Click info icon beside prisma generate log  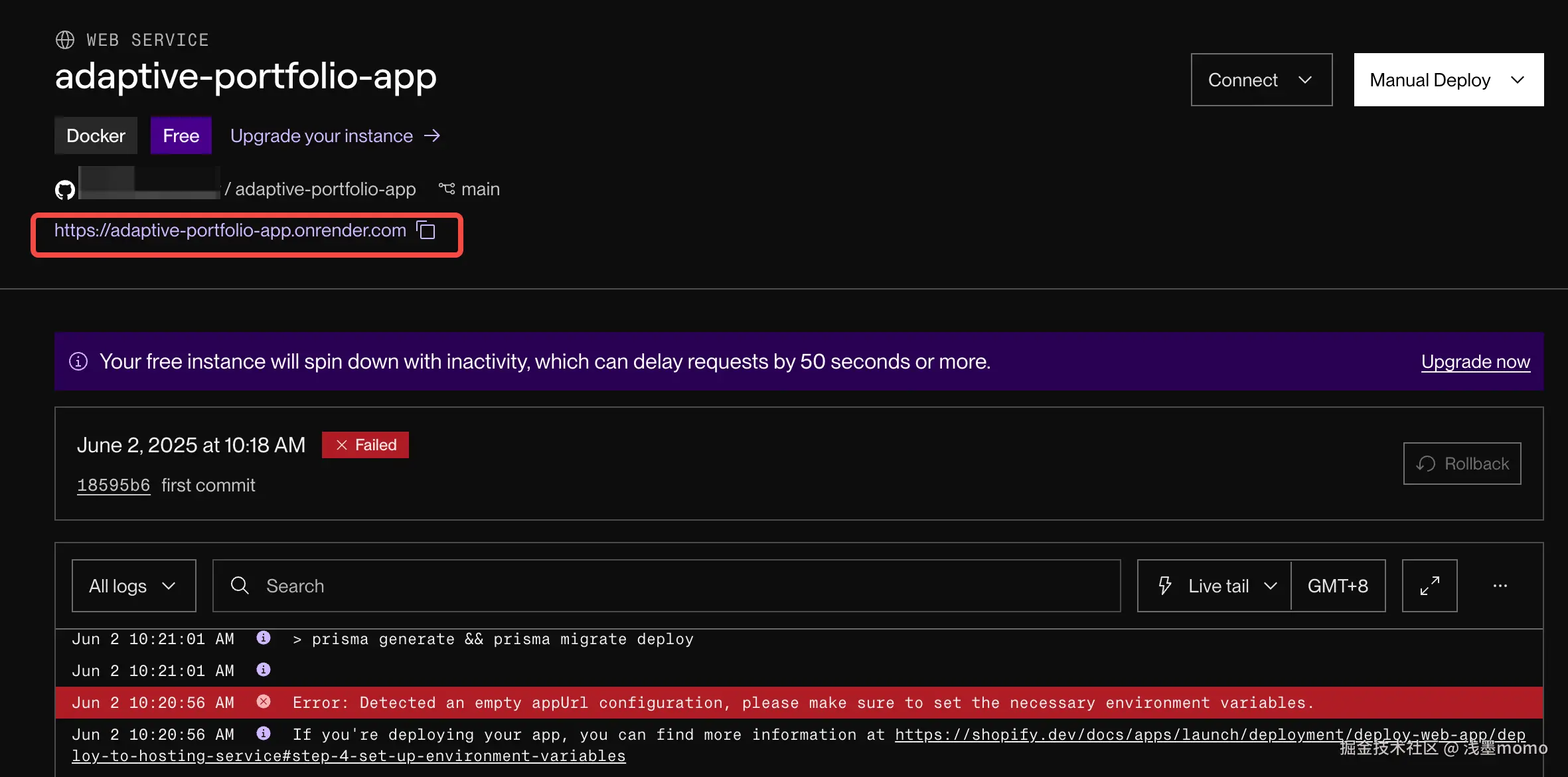[264, 638]
